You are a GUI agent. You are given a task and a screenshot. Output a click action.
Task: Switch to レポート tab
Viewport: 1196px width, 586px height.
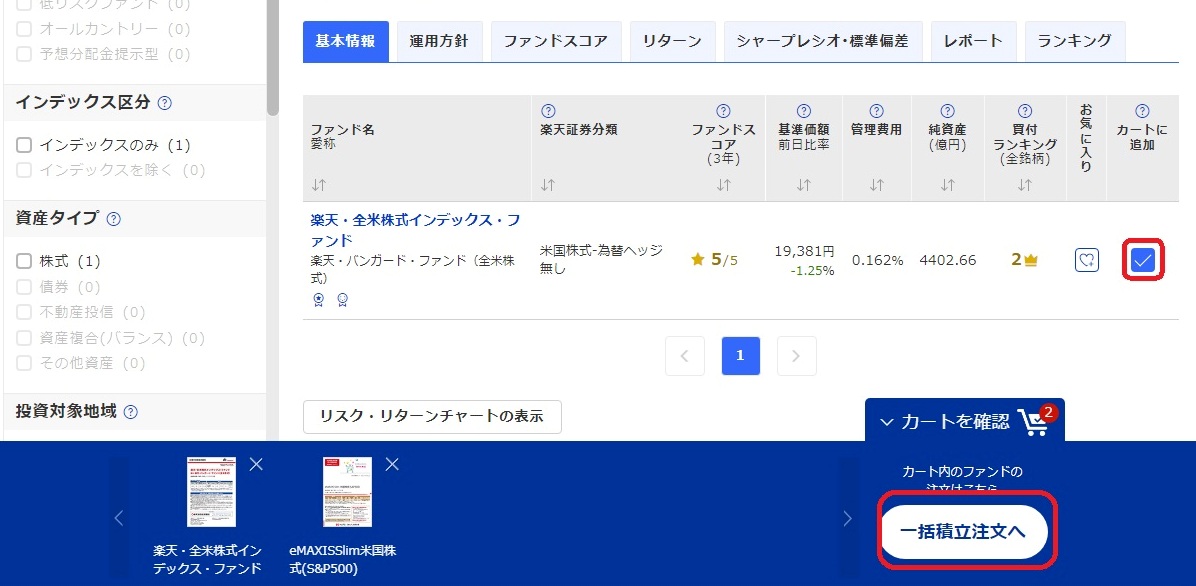pyautogui.click(x=973, y=41)
